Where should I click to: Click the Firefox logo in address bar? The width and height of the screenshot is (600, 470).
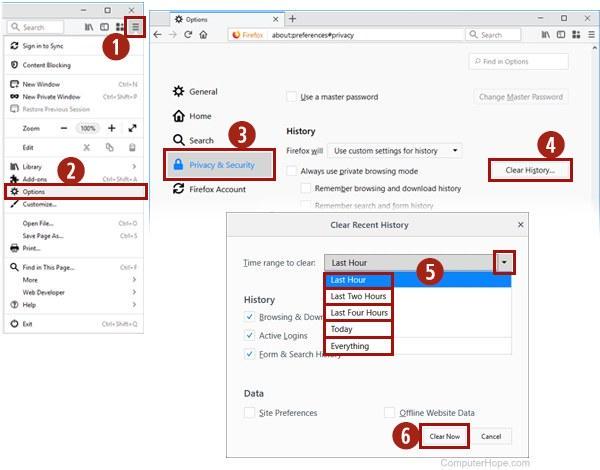click(236, 35)
